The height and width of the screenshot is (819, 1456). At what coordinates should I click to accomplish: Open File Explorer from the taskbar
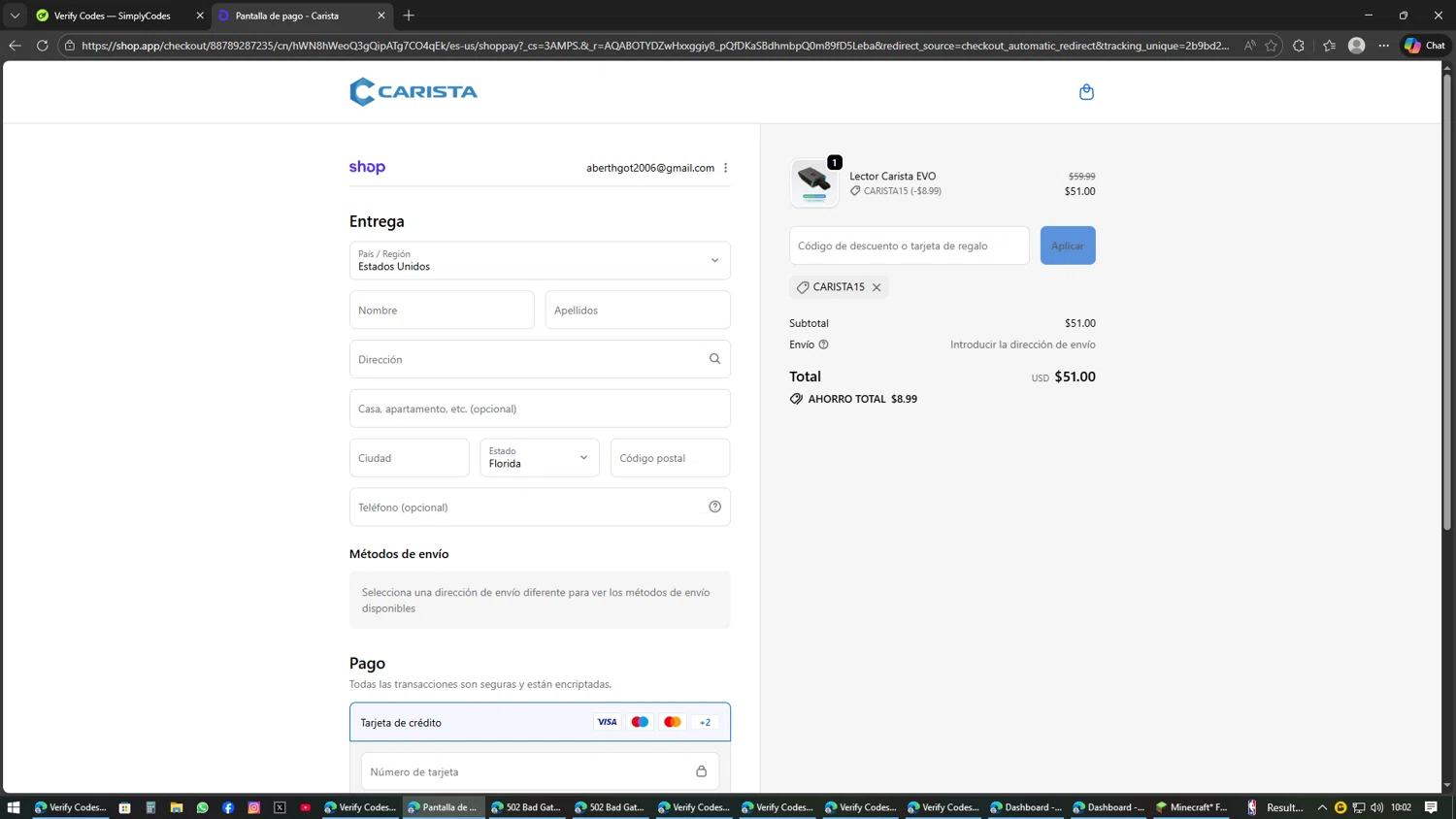point(177,807)
